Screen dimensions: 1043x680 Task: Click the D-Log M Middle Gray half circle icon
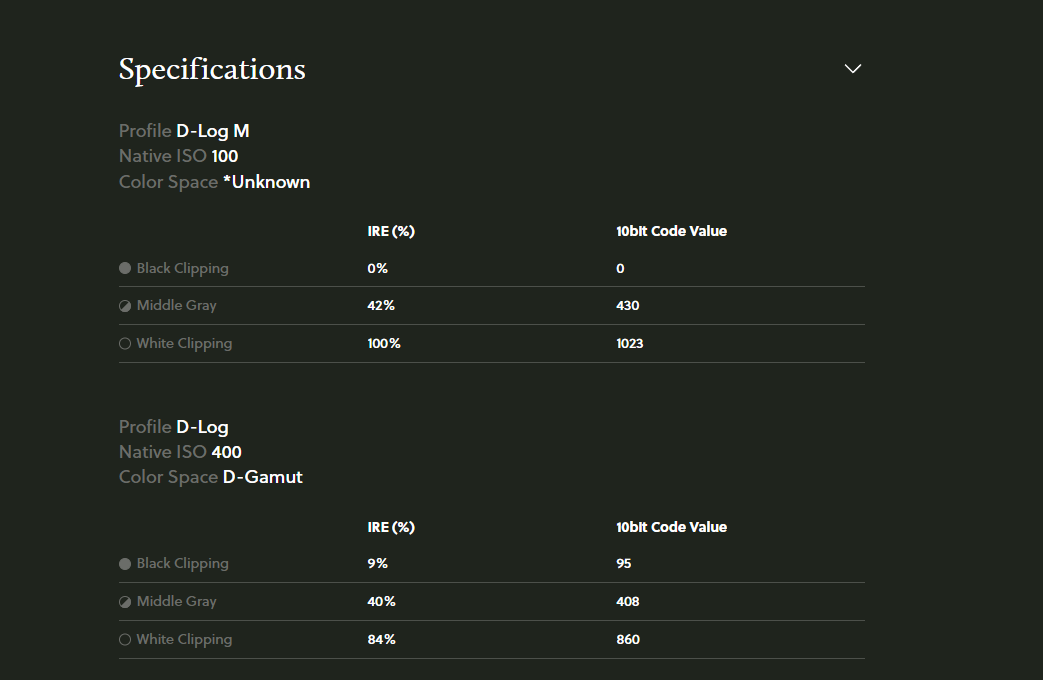[x=125, y=306]
